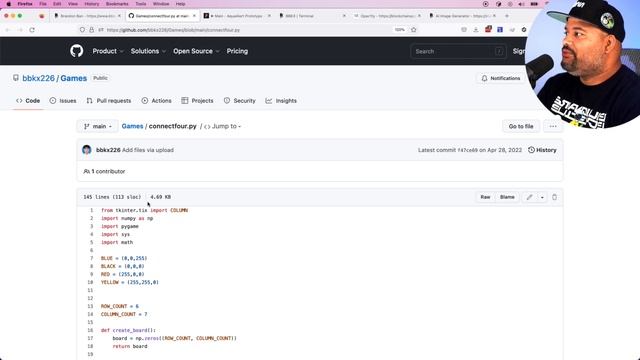Image resolution: width=640 pixels, height=360 pixels.
Task: Open the Projects tab
Action: tap(197, 100)
